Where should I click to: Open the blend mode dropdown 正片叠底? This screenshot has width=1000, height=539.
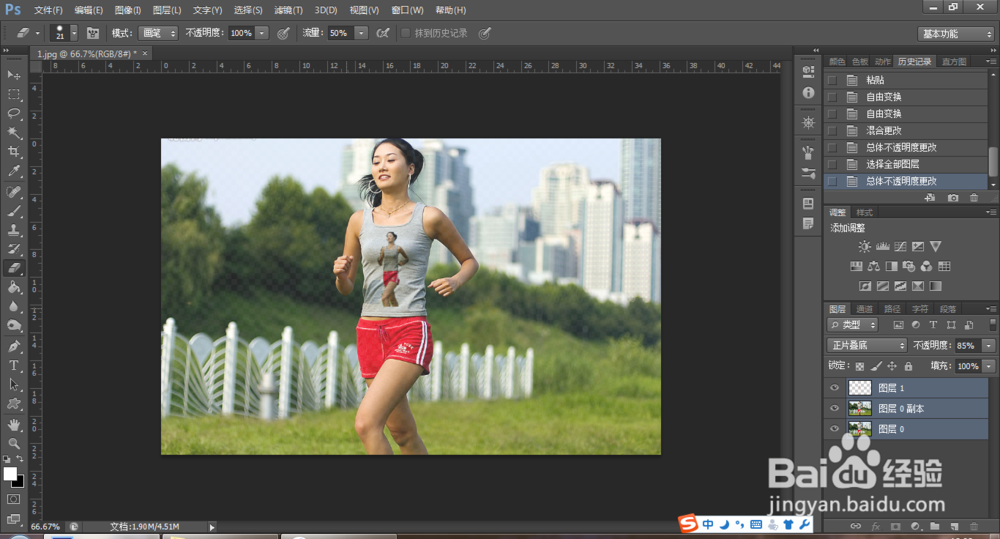tap(867, 345)
